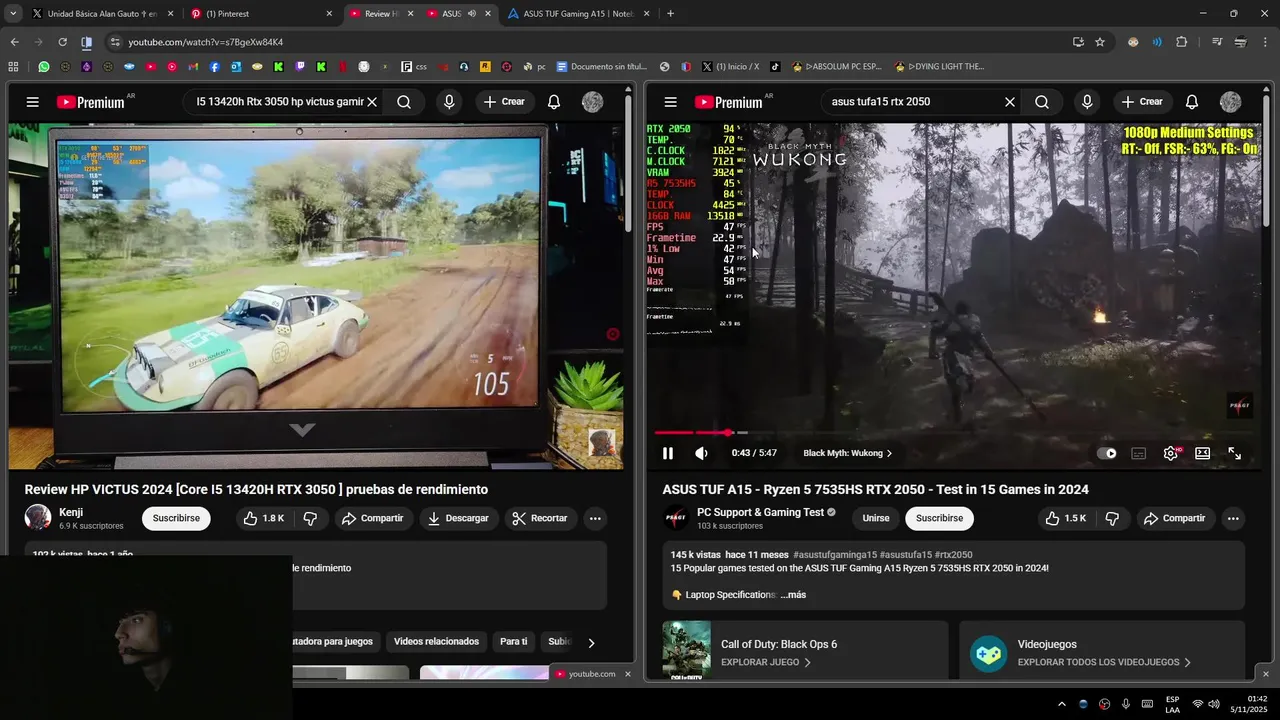Expand description with '...más' link
1280x720 pixels.
(793, 595)
